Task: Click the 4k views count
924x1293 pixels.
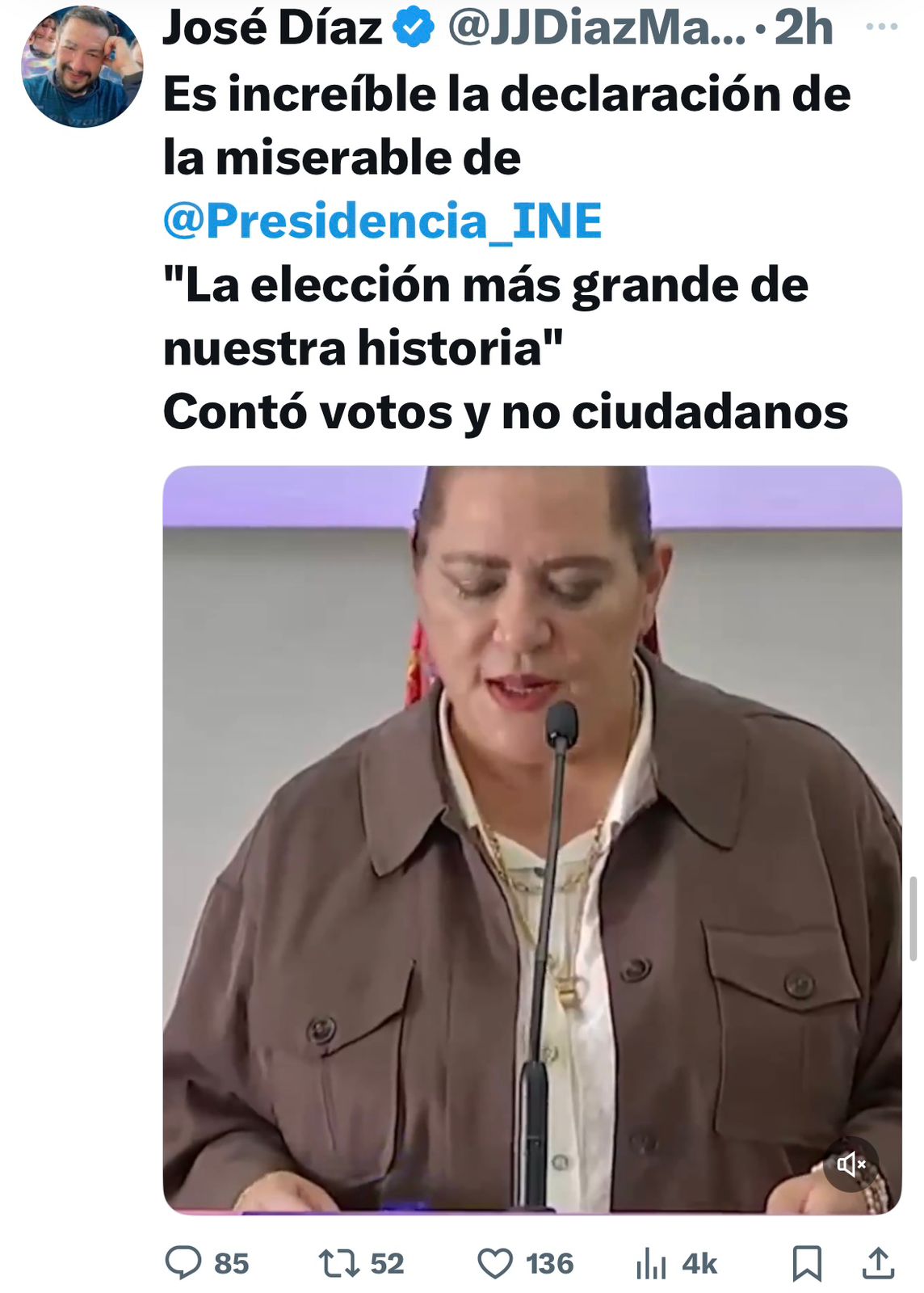Action: [699, 1263]
